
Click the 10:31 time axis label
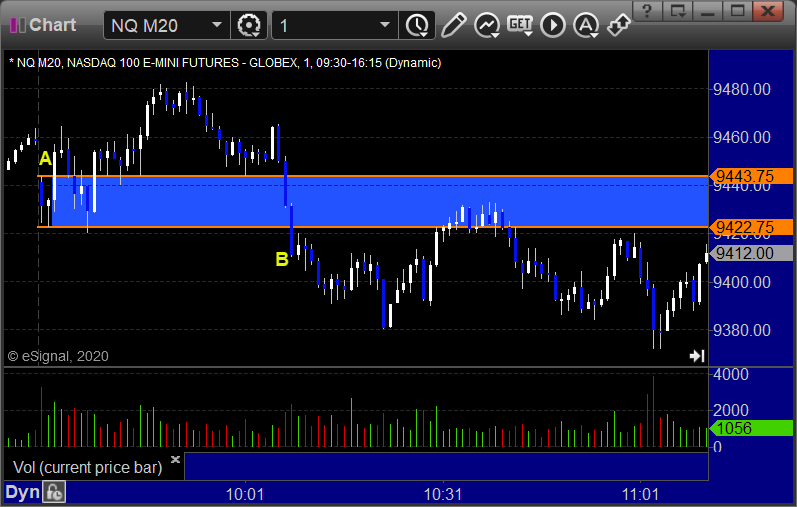tap(443, 494)
